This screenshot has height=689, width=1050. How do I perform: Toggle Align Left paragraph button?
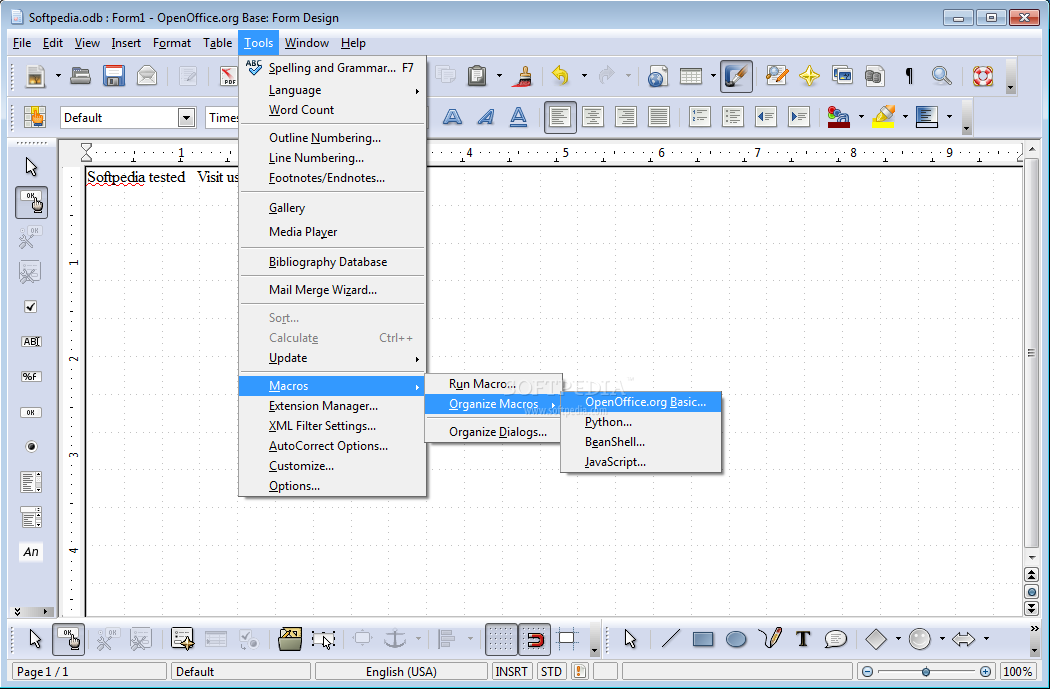[x=560, y=117]
